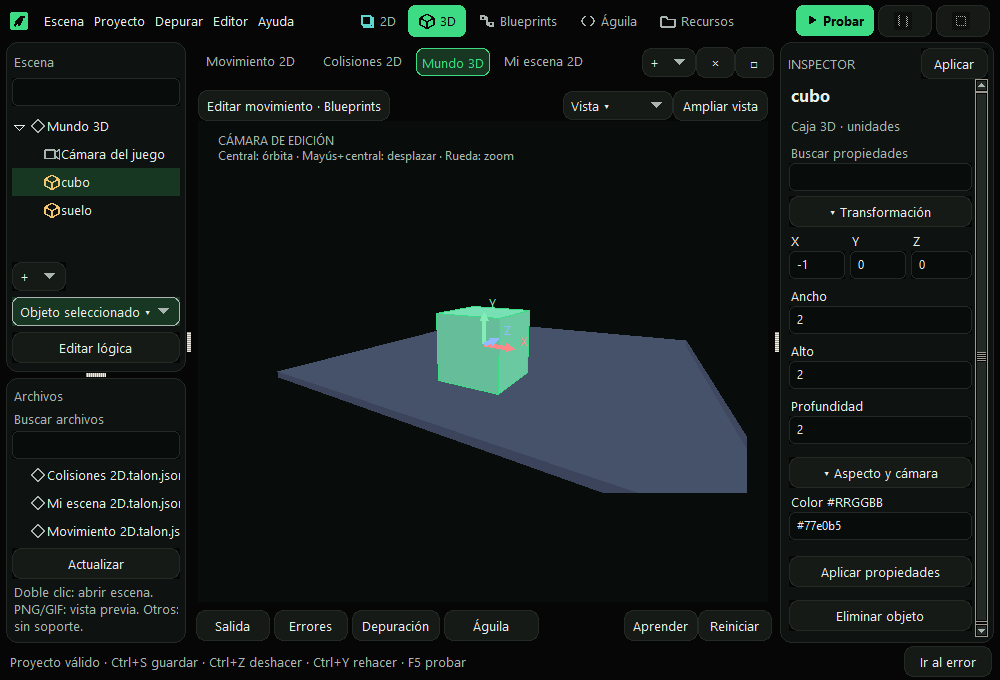Screen dimensions: 1000x680
Task: Open the dropdown arrow beside new-scene plus
Action: [679, 63]
